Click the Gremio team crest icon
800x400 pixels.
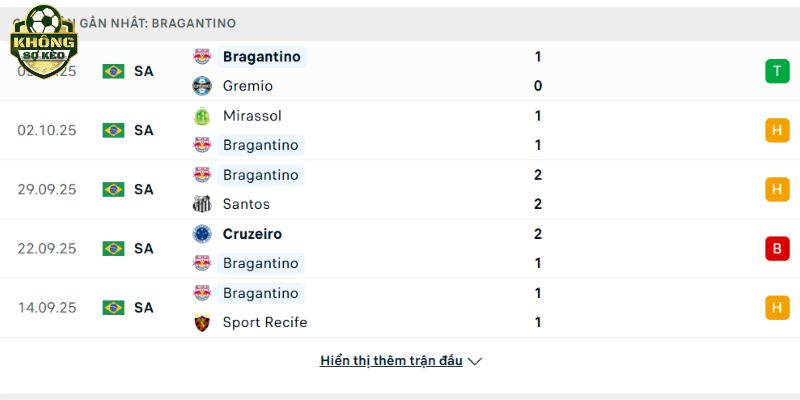202,86
